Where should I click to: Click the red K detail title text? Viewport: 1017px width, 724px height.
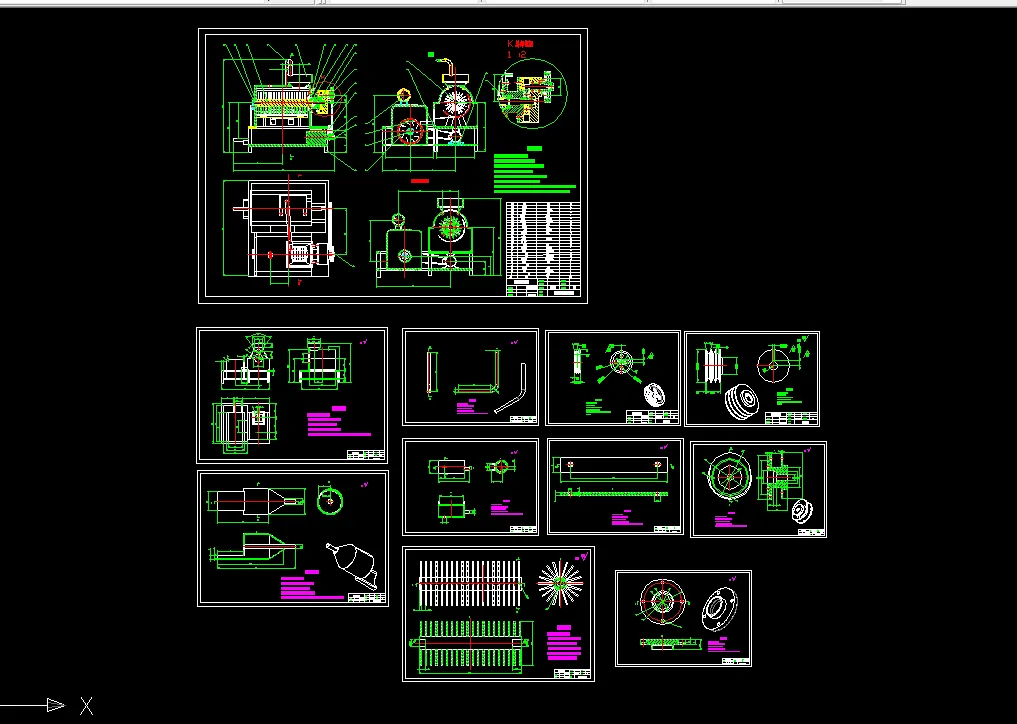click(x=520, y=43)
